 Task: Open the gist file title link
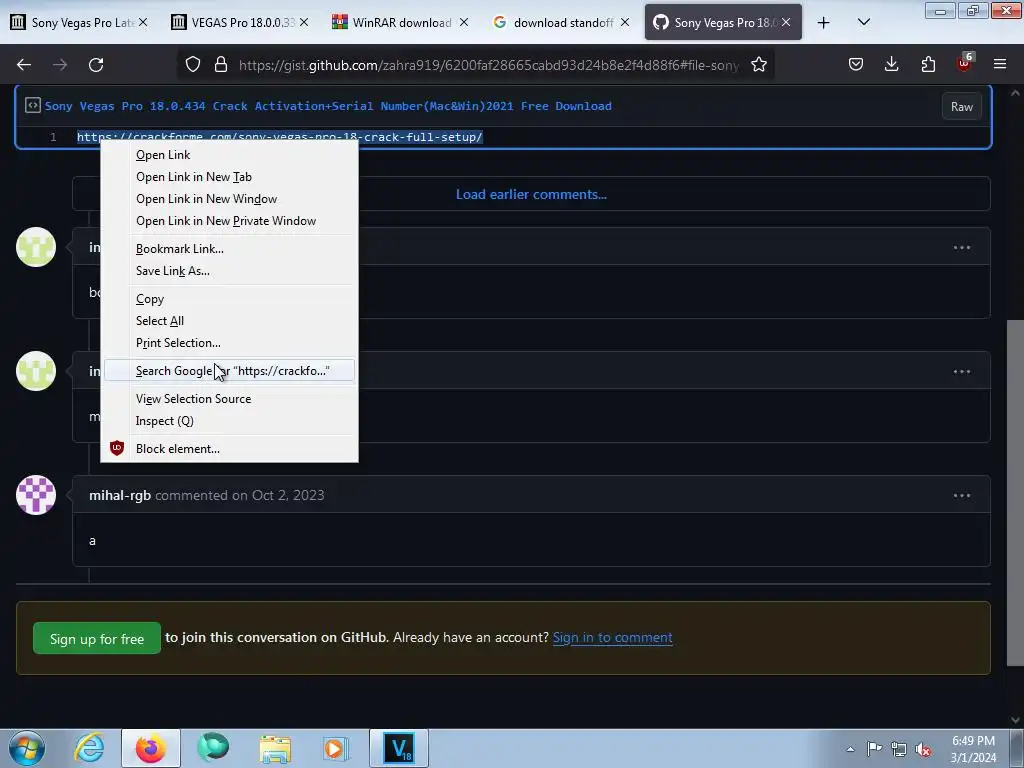328,106
